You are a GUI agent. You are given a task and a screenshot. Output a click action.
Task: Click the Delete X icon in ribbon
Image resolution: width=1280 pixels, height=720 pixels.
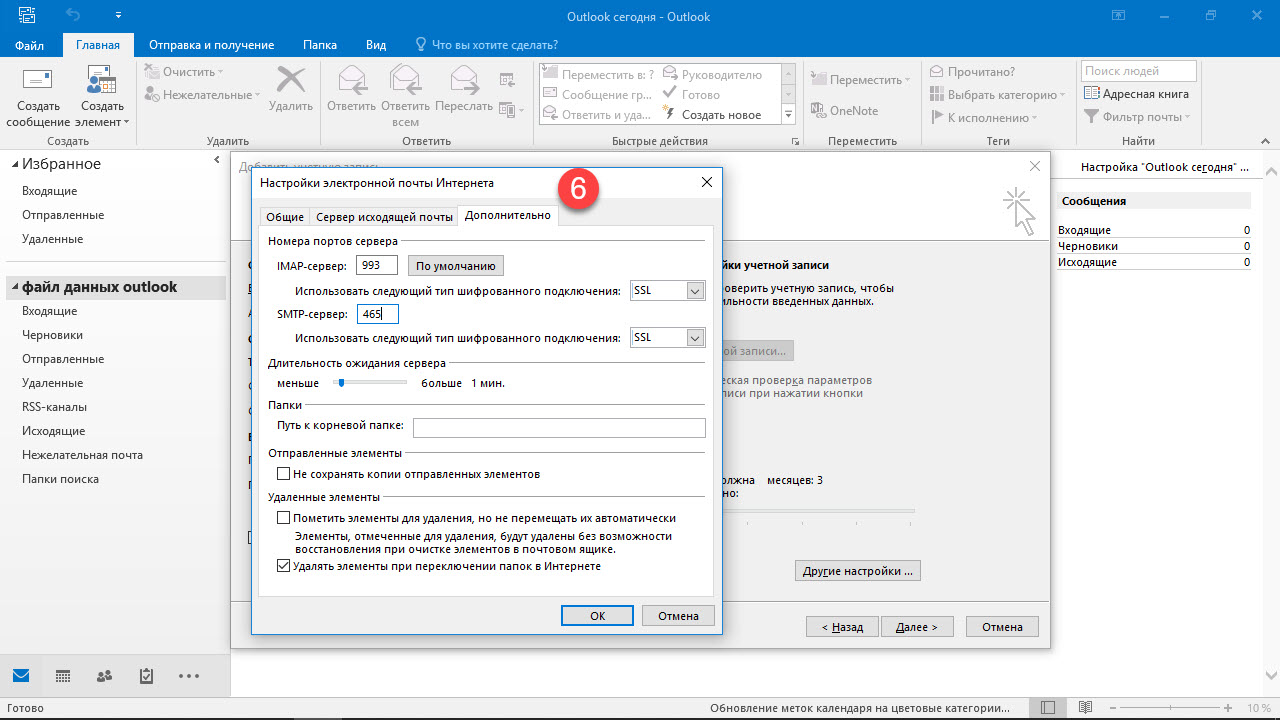click(291, 81)
